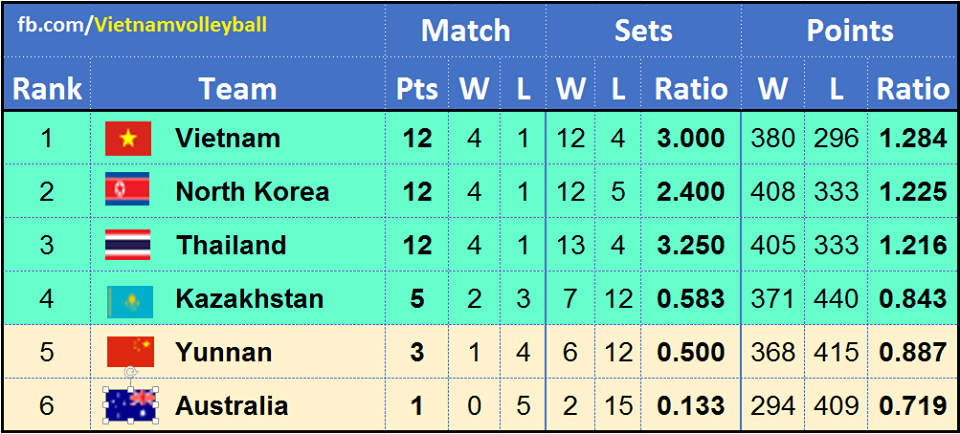Click the Kazakhstan flag icon
The width and height of the screenshot is (960, 434).
coord(130,298)
